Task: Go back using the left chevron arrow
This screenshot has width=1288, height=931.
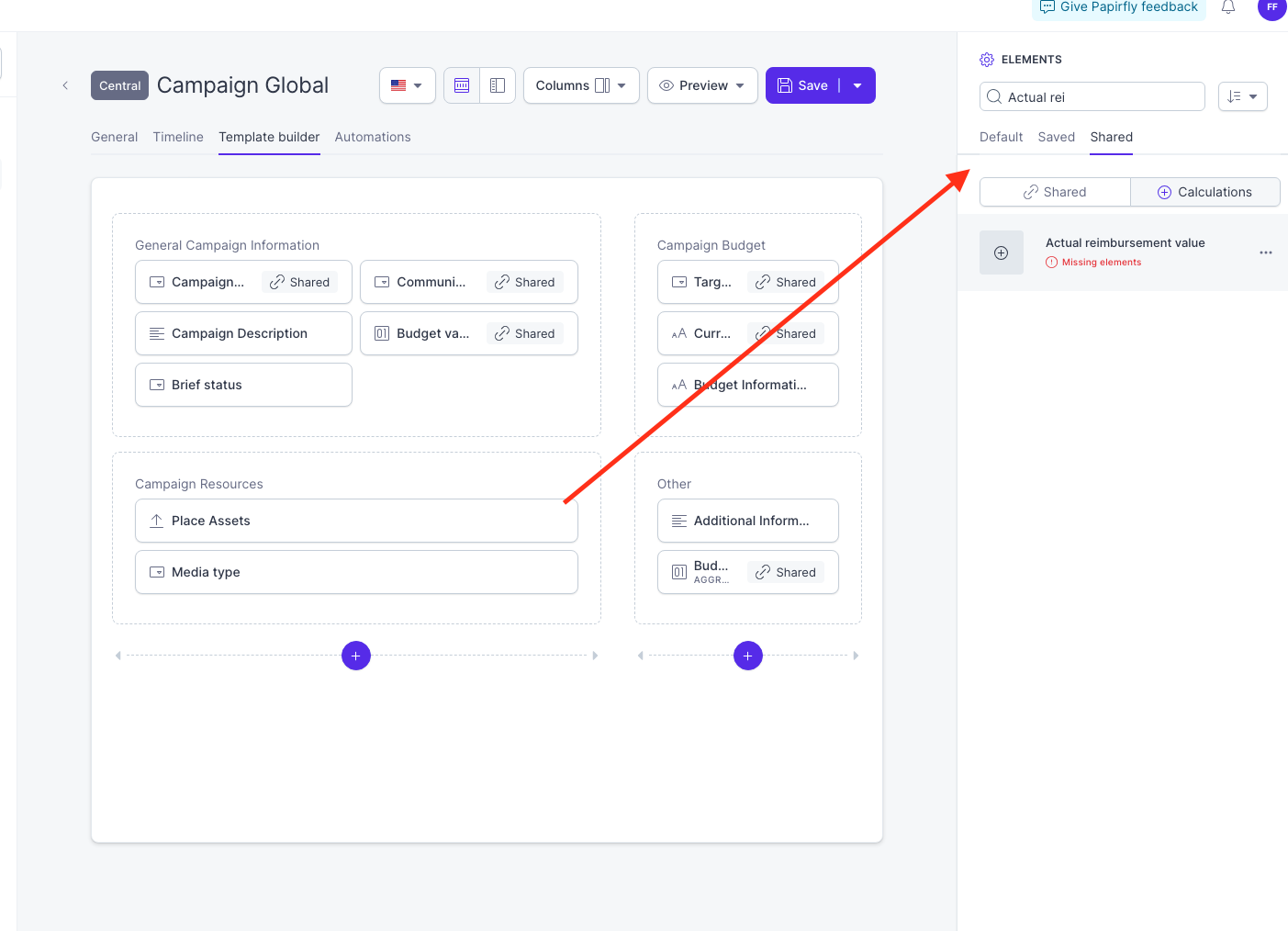Action: [x=65, y=85]
